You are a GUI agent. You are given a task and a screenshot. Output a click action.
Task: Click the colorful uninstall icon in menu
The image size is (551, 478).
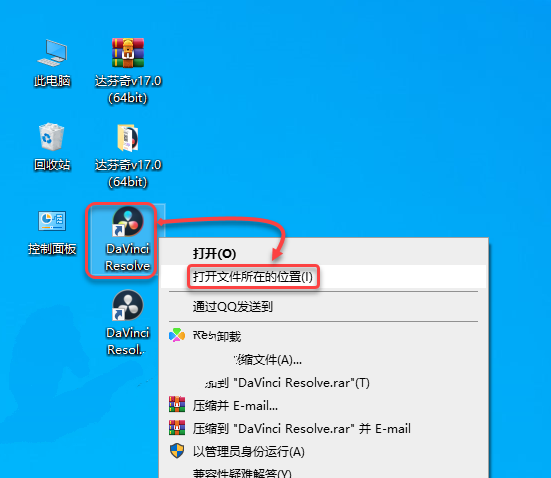pyautogui.click(x=177, y=336)
